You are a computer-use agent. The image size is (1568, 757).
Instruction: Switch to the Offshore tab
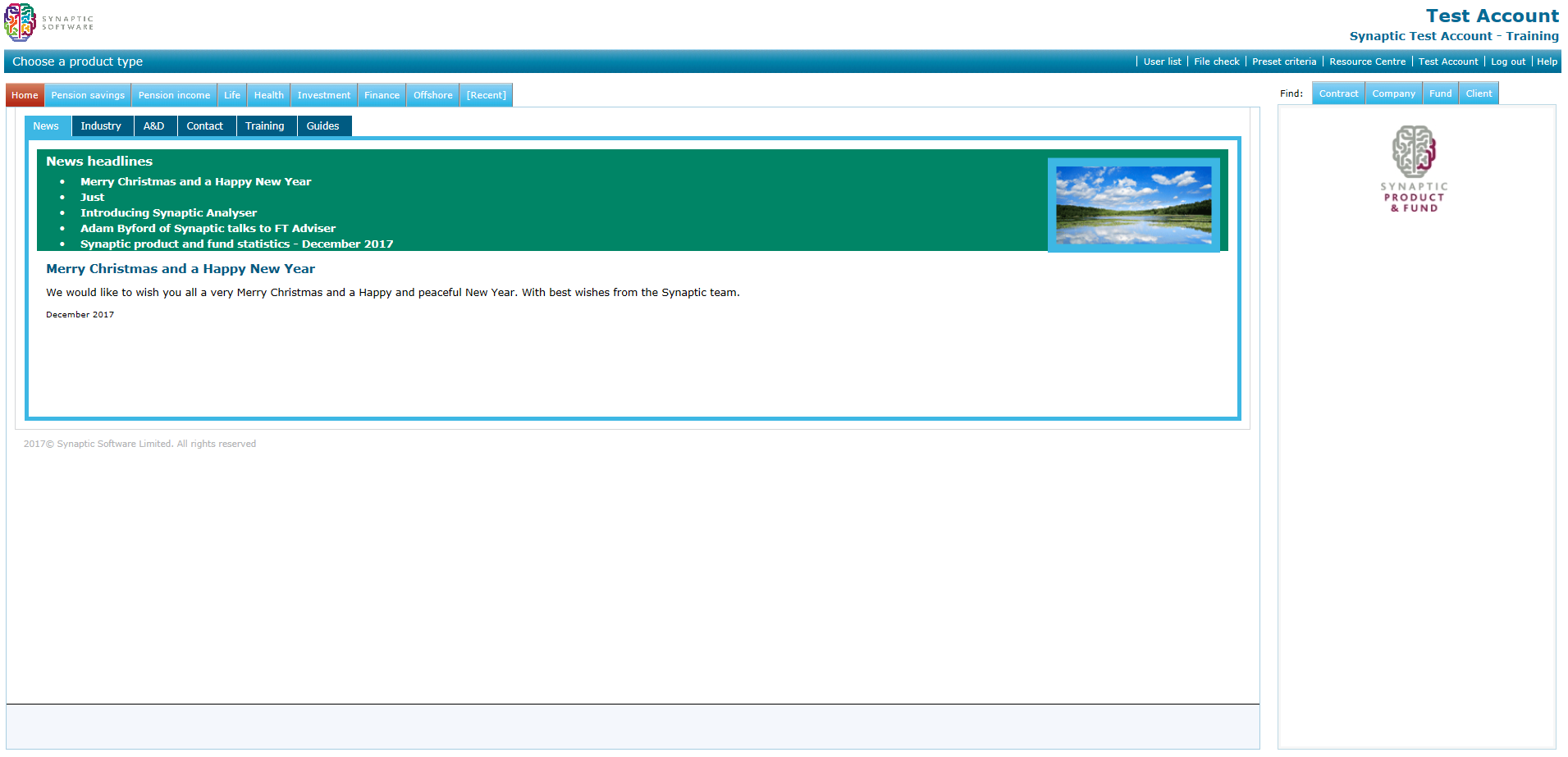coord(432,95)
